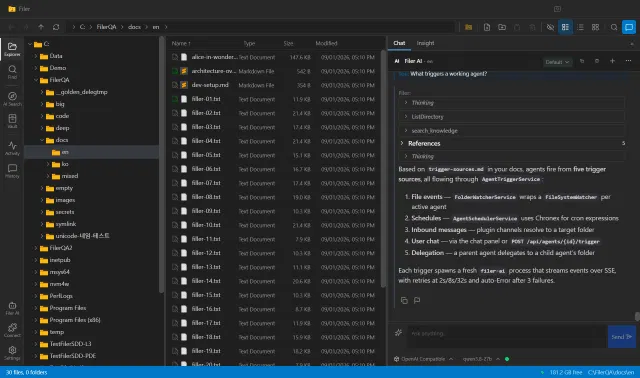Open the AI Search sidebar panel
The image size is (640, 378).
12,99
